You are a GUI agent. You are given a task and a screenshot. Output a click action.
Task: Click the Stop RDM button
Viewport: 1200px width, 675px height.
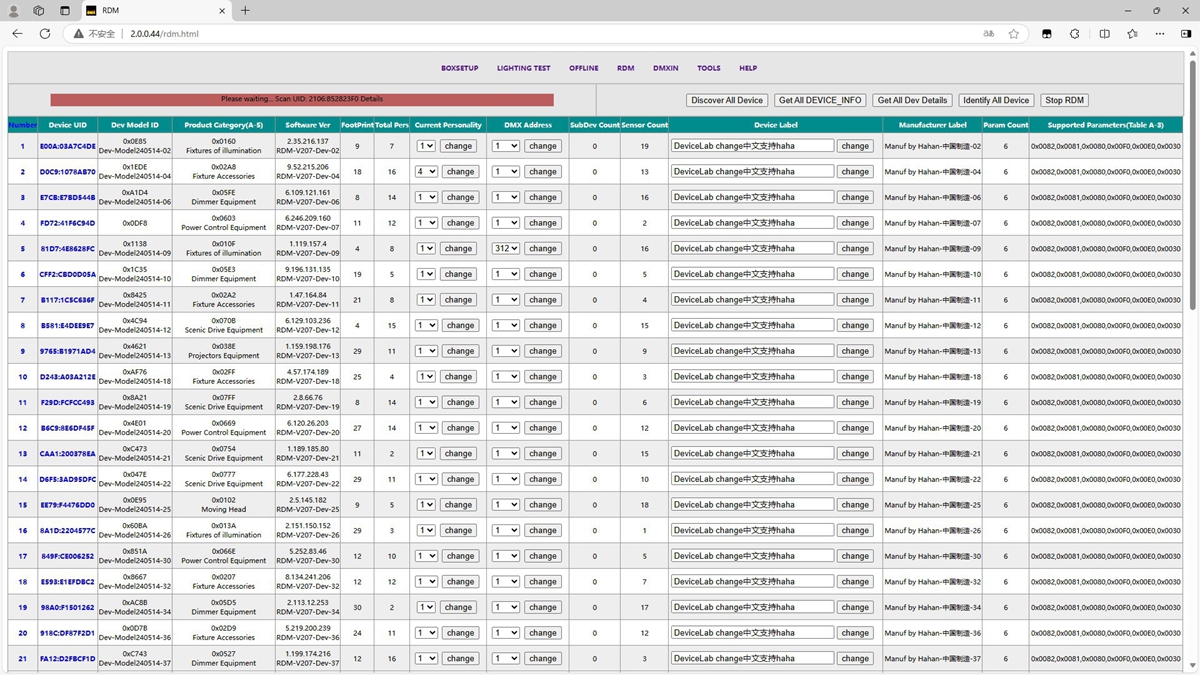pos(1064,100)
